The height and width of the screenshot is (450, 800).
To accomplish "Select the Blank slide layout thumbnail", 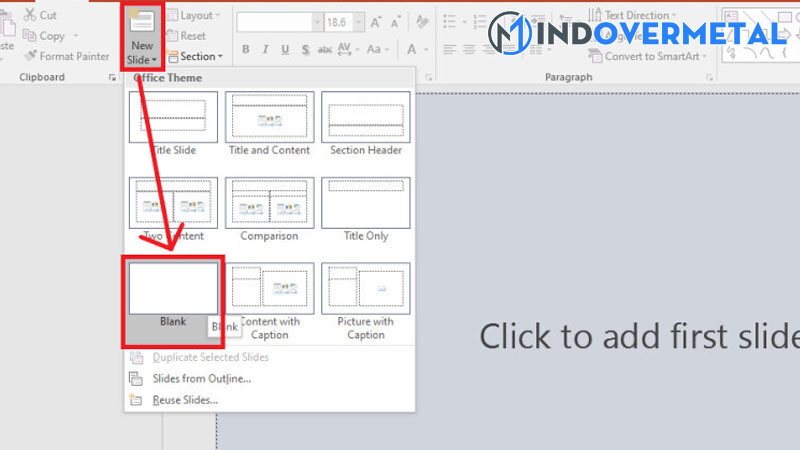I will click(173, 288).
